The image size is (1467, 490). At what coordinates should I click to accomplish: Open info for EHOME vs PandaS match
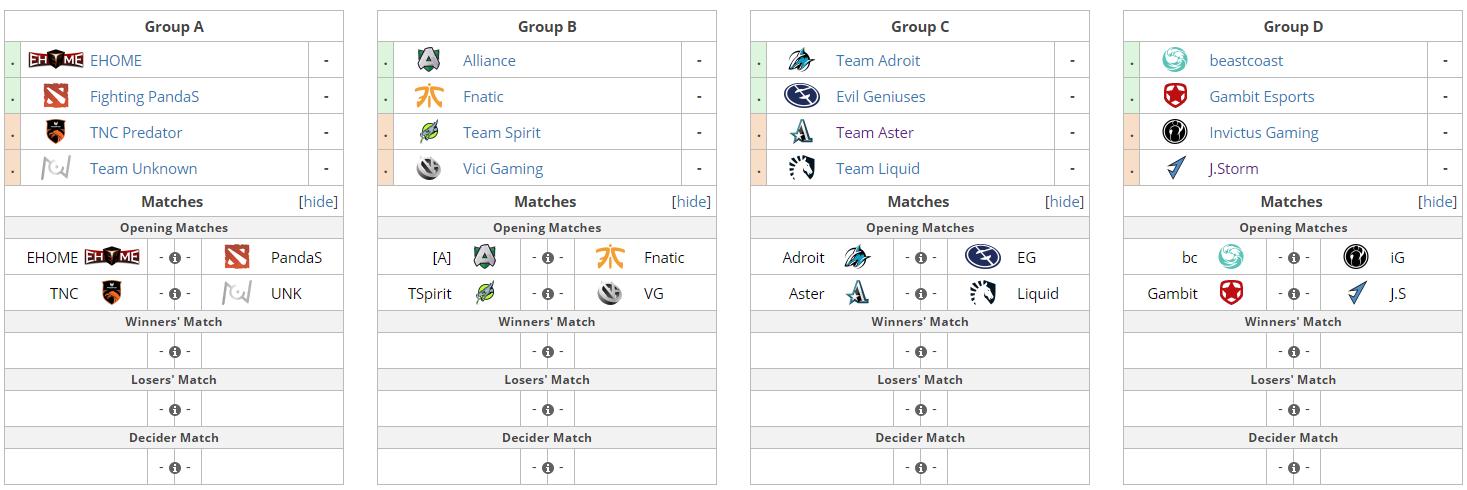tap(175, 258)
